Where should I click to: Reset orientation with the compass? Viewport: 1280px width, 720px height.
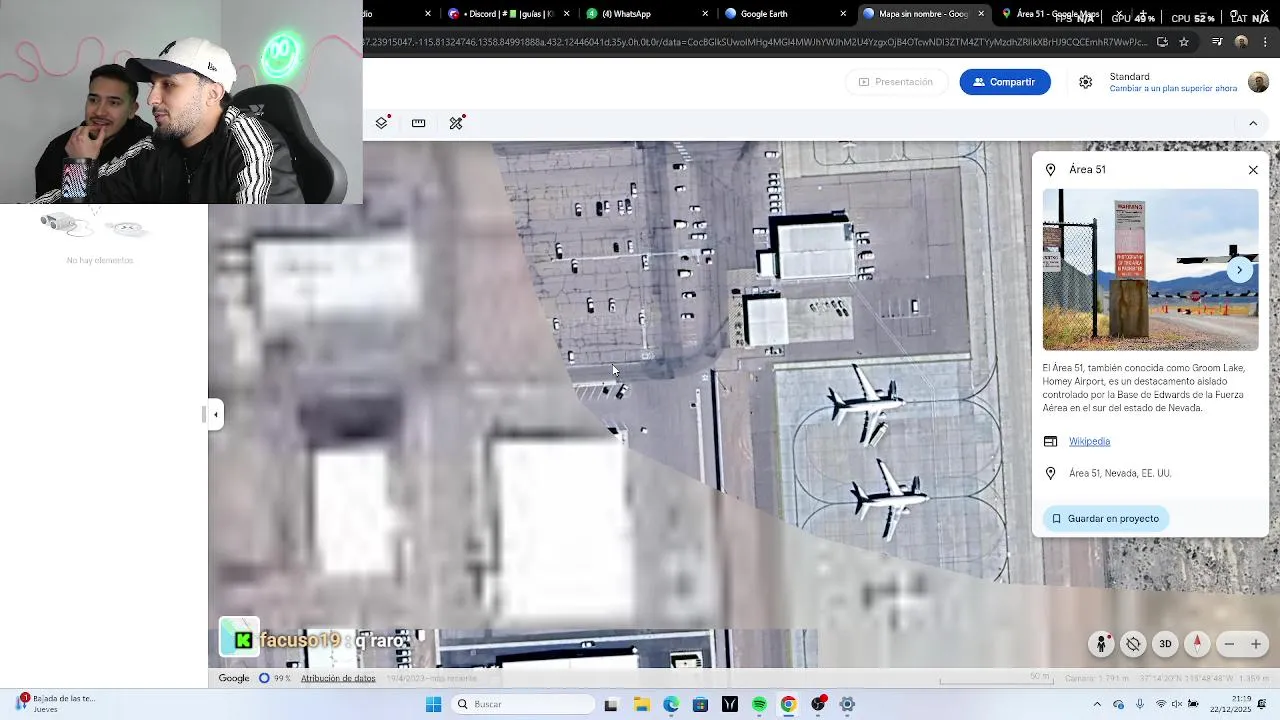(1197, 644)
